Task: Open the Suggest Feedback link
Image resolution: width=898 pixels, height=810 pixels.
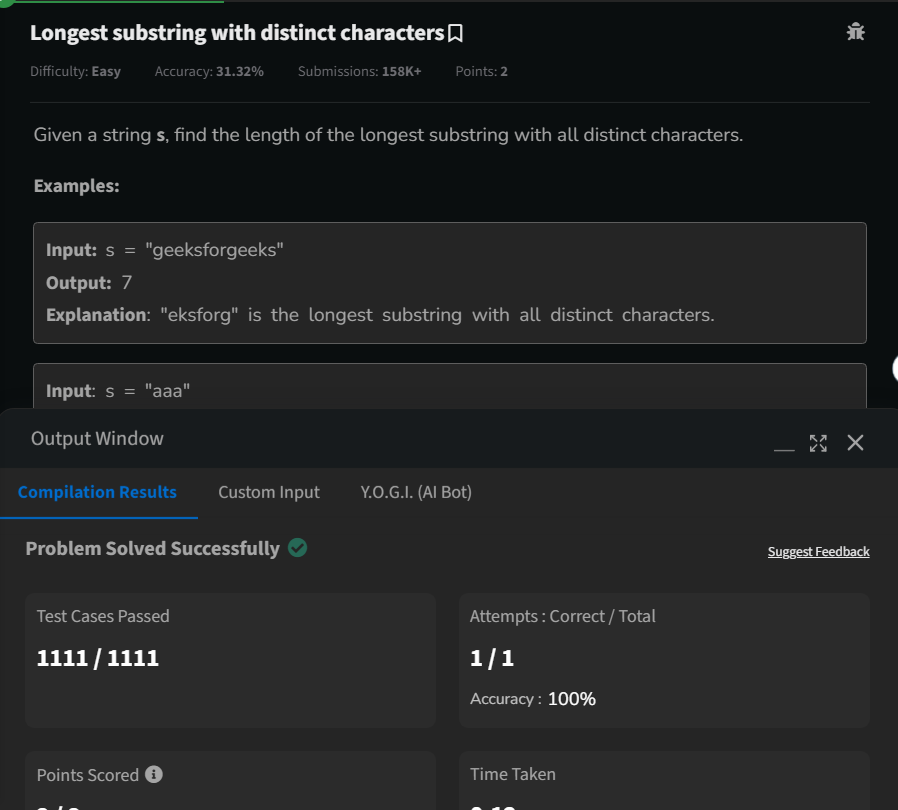Action: 818,551
